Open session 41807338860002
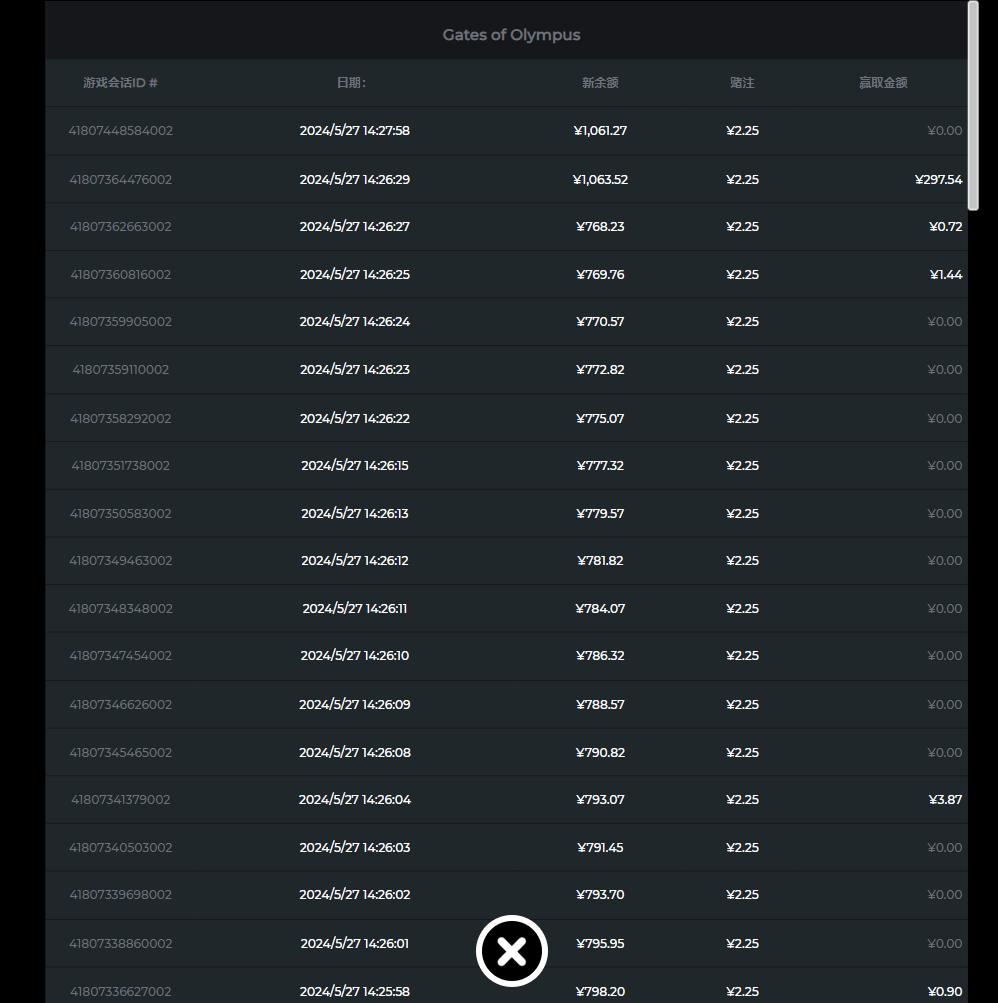The image size is (998, 1003). 121,944
